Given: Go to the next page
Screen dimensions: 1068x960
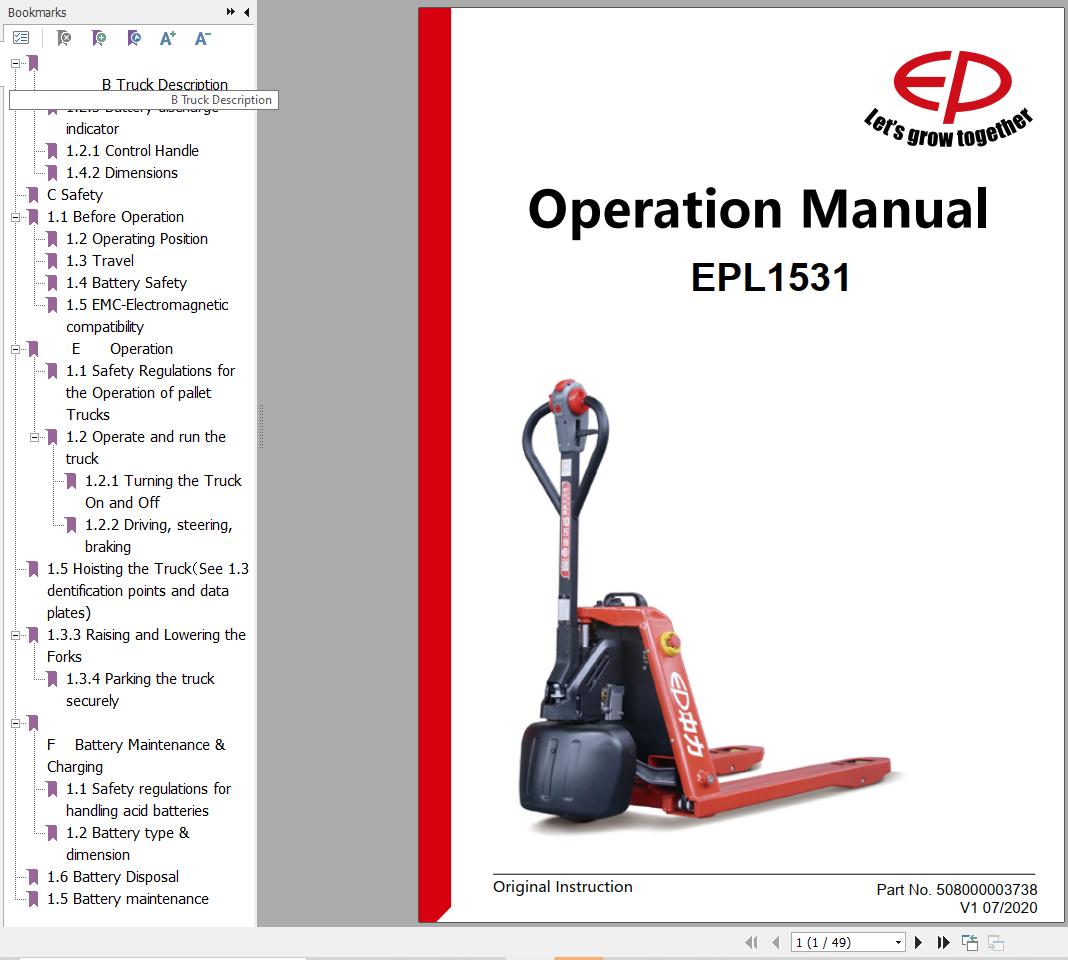Looking at the screenshot, I should 918,942.
